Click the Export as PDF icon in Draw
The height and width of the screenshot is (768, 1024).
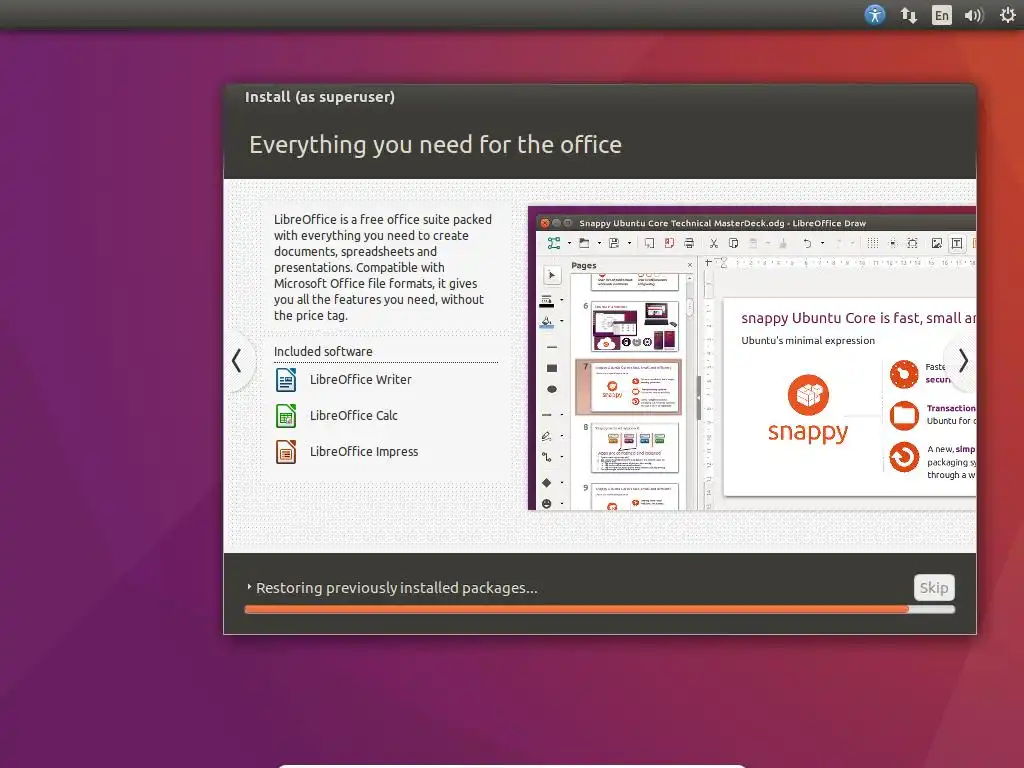pos(669,244)
